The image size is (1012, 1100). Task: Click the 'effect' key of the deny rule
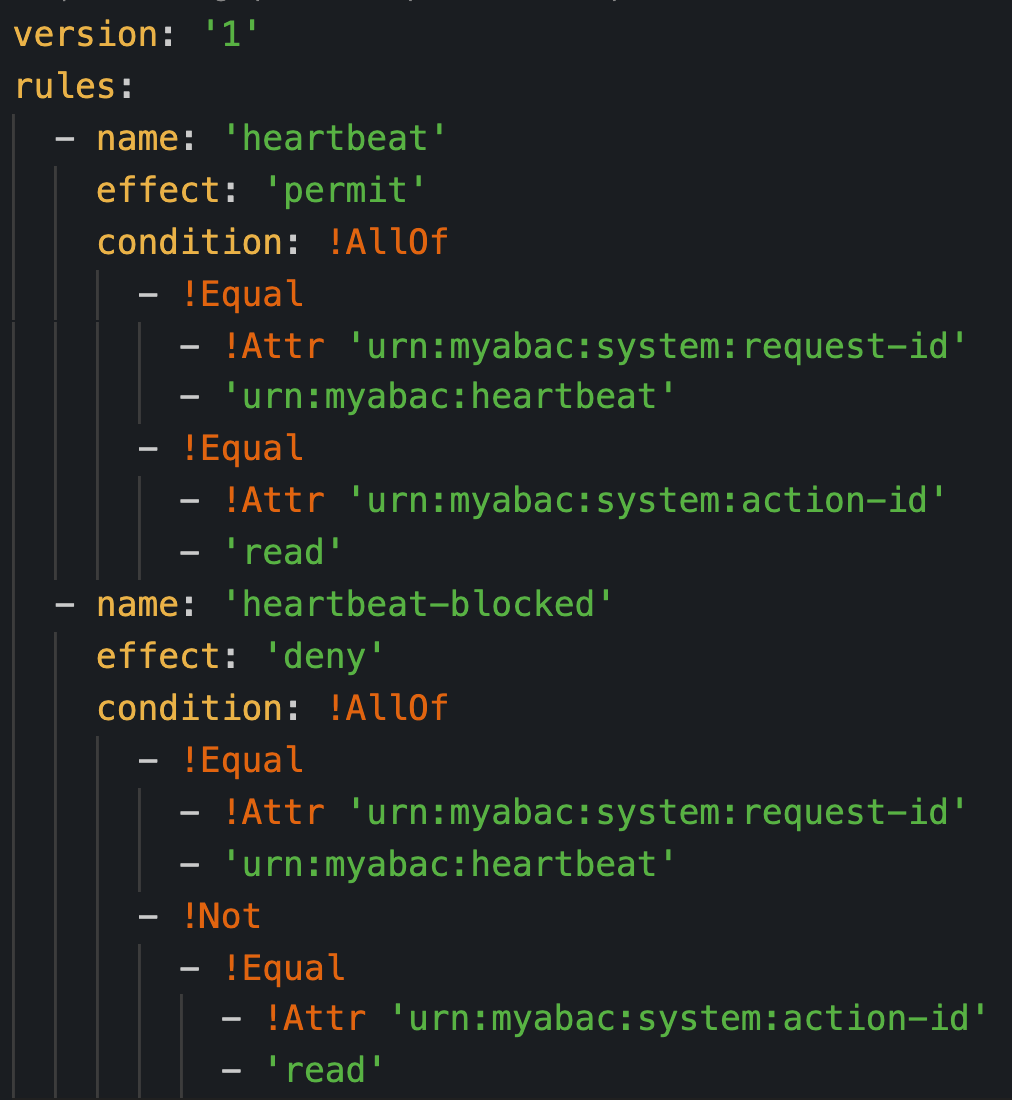click(158, 657)
